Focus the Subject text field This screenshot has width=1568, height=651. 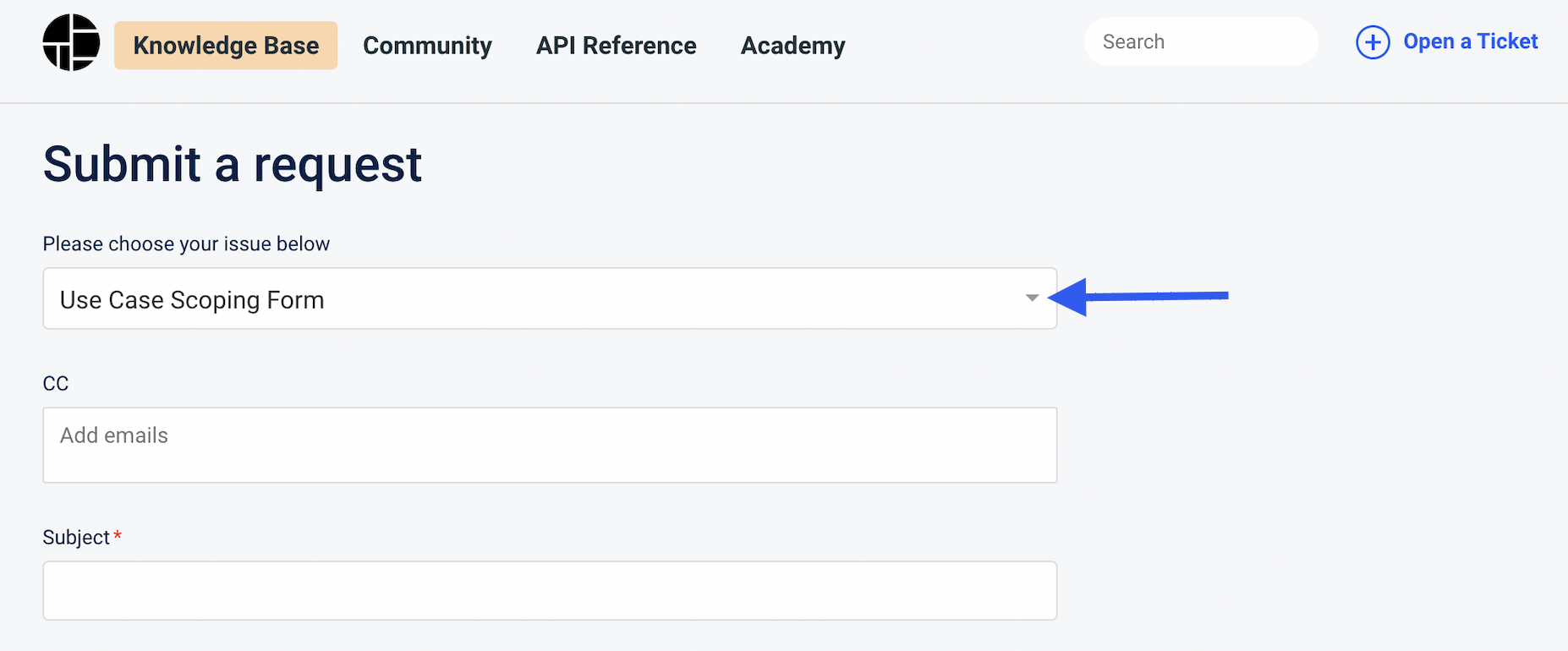pyautogui.click(x=550, y=591)
